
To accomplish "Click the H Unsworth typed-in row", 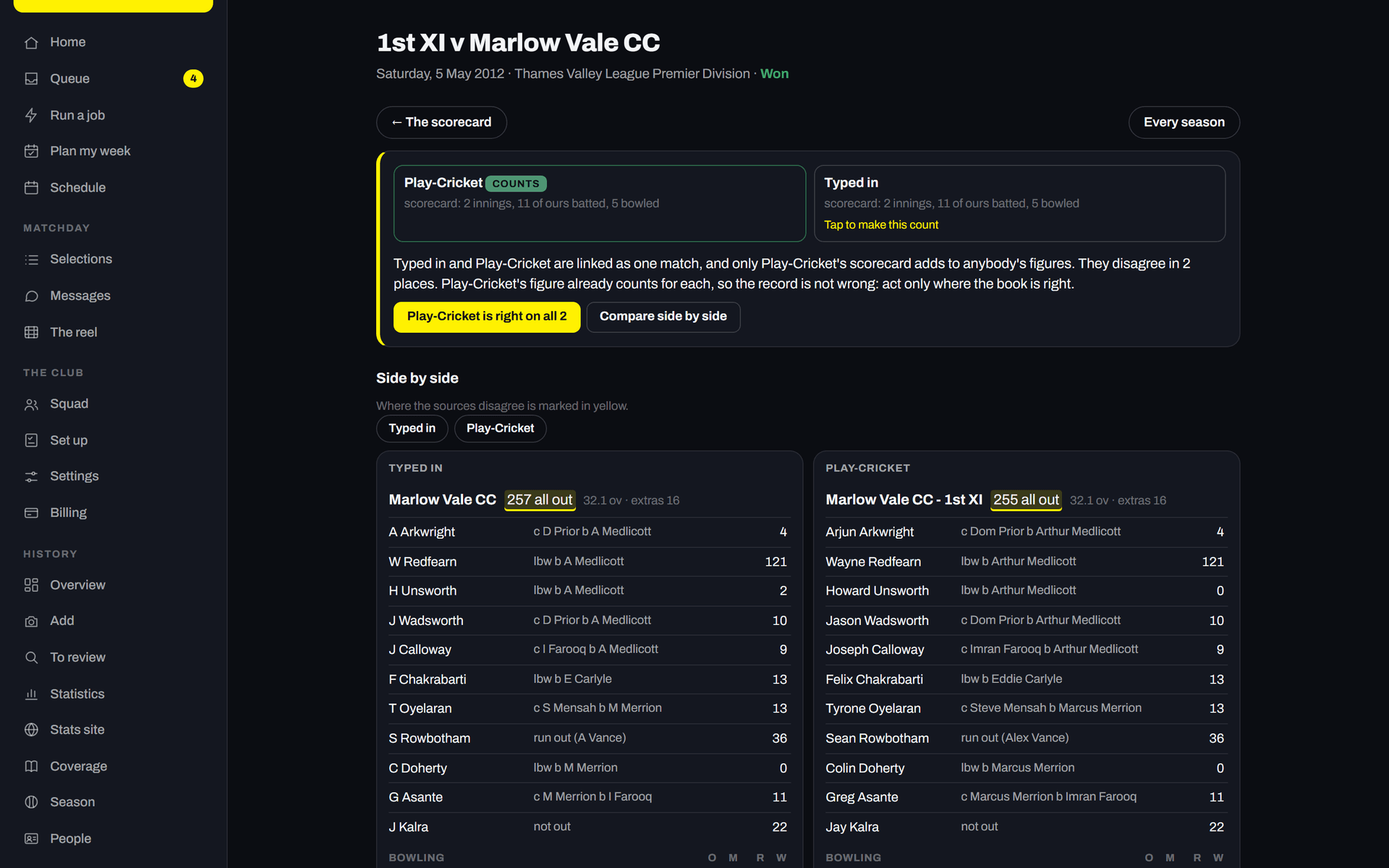I will click(589, 591).
